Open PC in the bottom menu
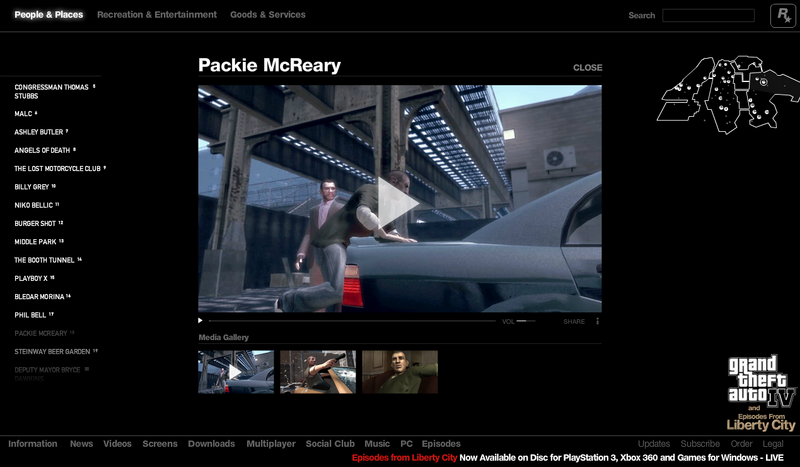The width and height of the screenshot is (800, 467). [x=407, y=444]
